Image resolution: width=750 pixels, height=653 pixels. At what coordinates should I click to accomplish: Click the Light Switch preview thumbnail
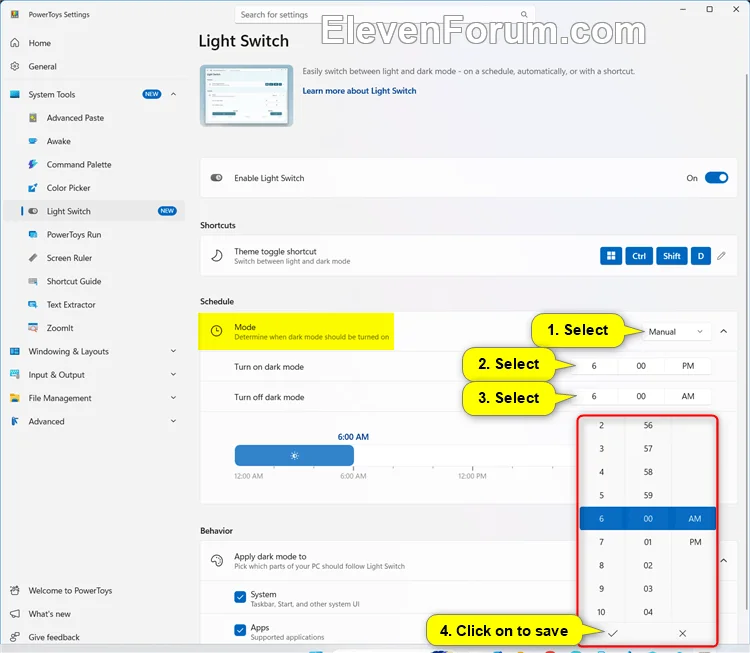(246, 96)
